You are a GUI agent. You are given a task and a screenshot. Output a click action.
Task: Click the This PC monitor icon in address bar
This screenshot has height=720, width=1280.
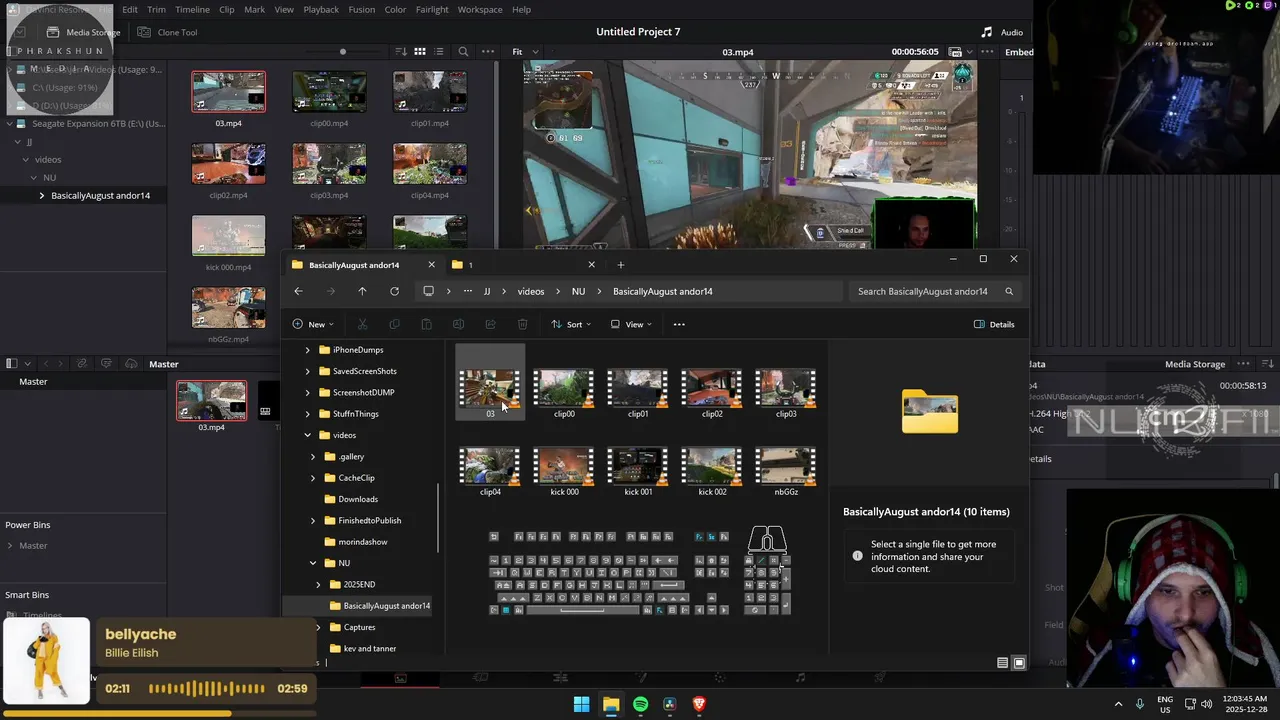(428, 291)
